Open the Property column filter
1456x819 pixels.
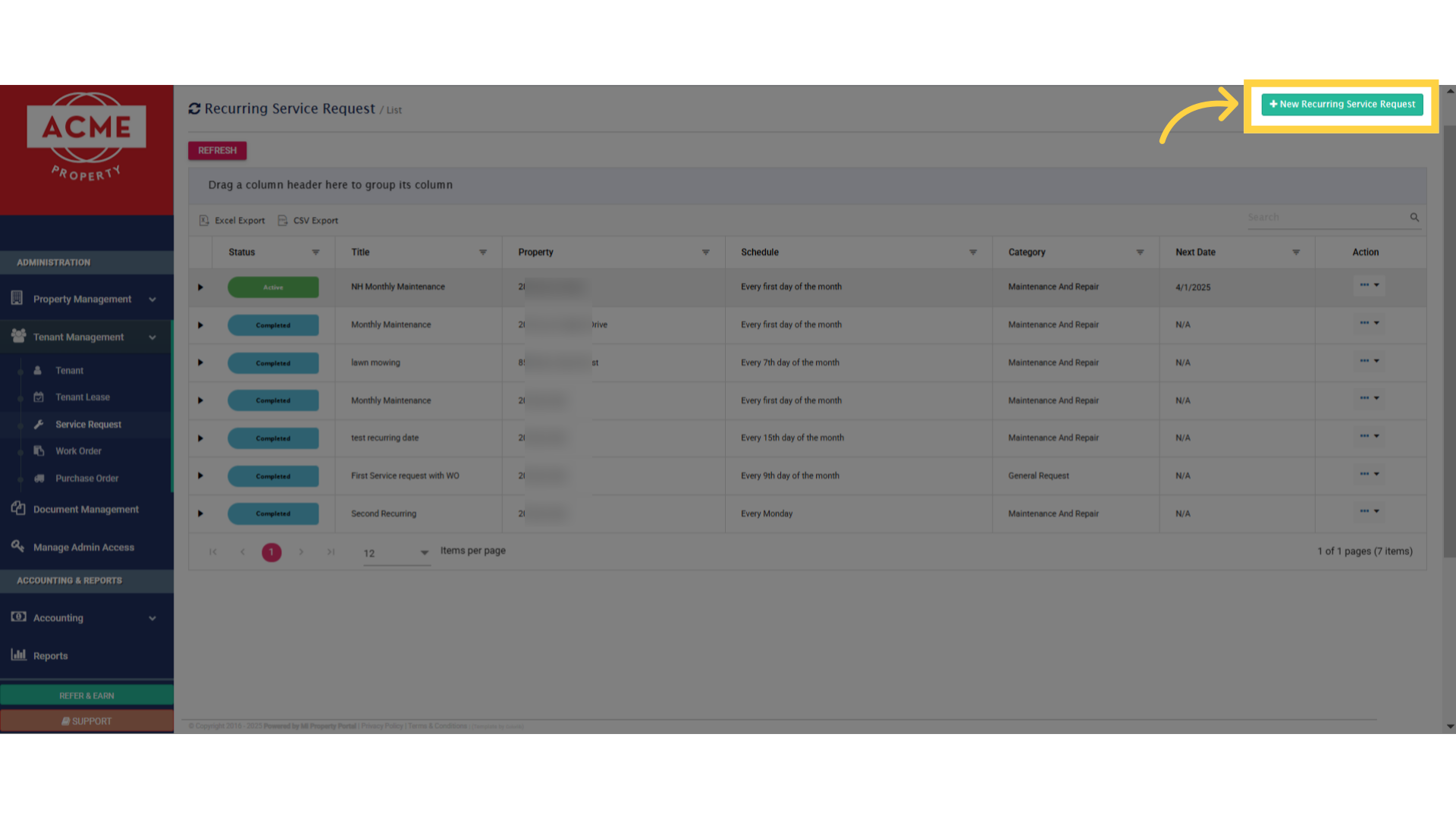tap(705, 253)
